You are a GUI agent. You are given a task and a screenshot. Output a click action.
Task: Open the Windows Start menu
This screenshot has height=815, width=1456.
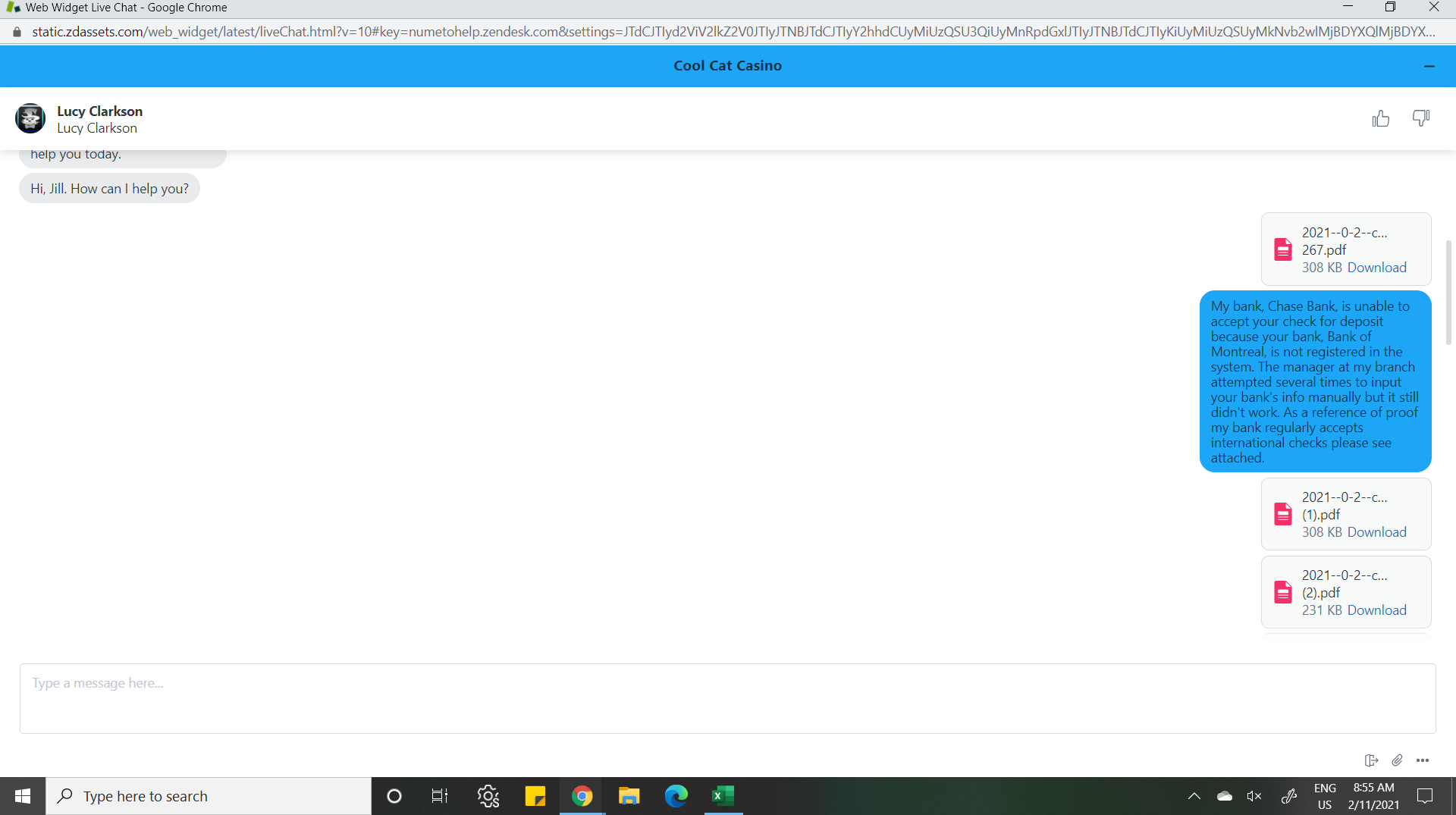coord(23,796)
